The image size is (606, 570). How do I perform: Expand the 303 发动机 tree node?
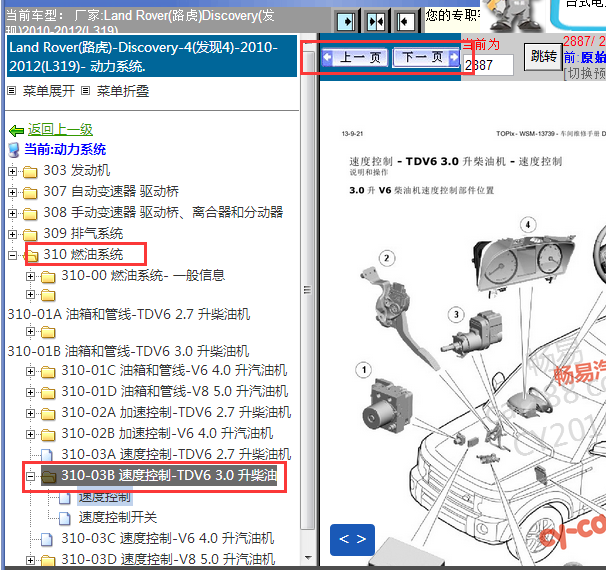(x=12, y=171)
